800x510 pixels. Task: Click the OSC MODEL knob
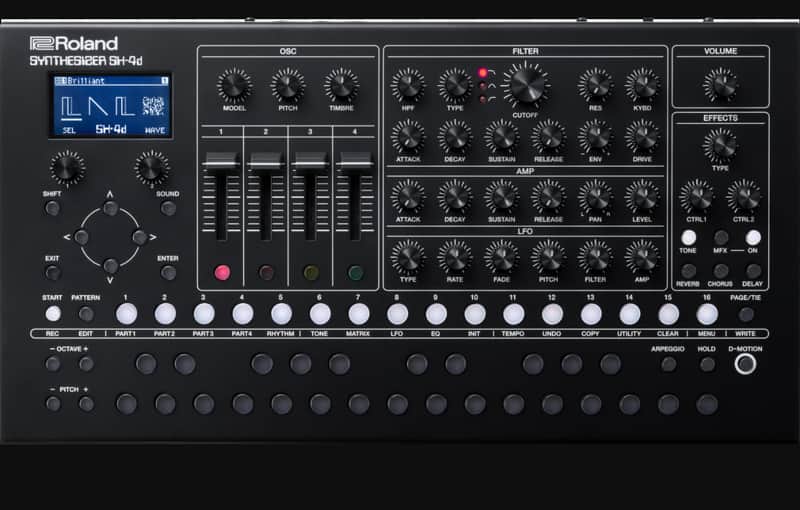pyautogui.click(x=235, y=86)
